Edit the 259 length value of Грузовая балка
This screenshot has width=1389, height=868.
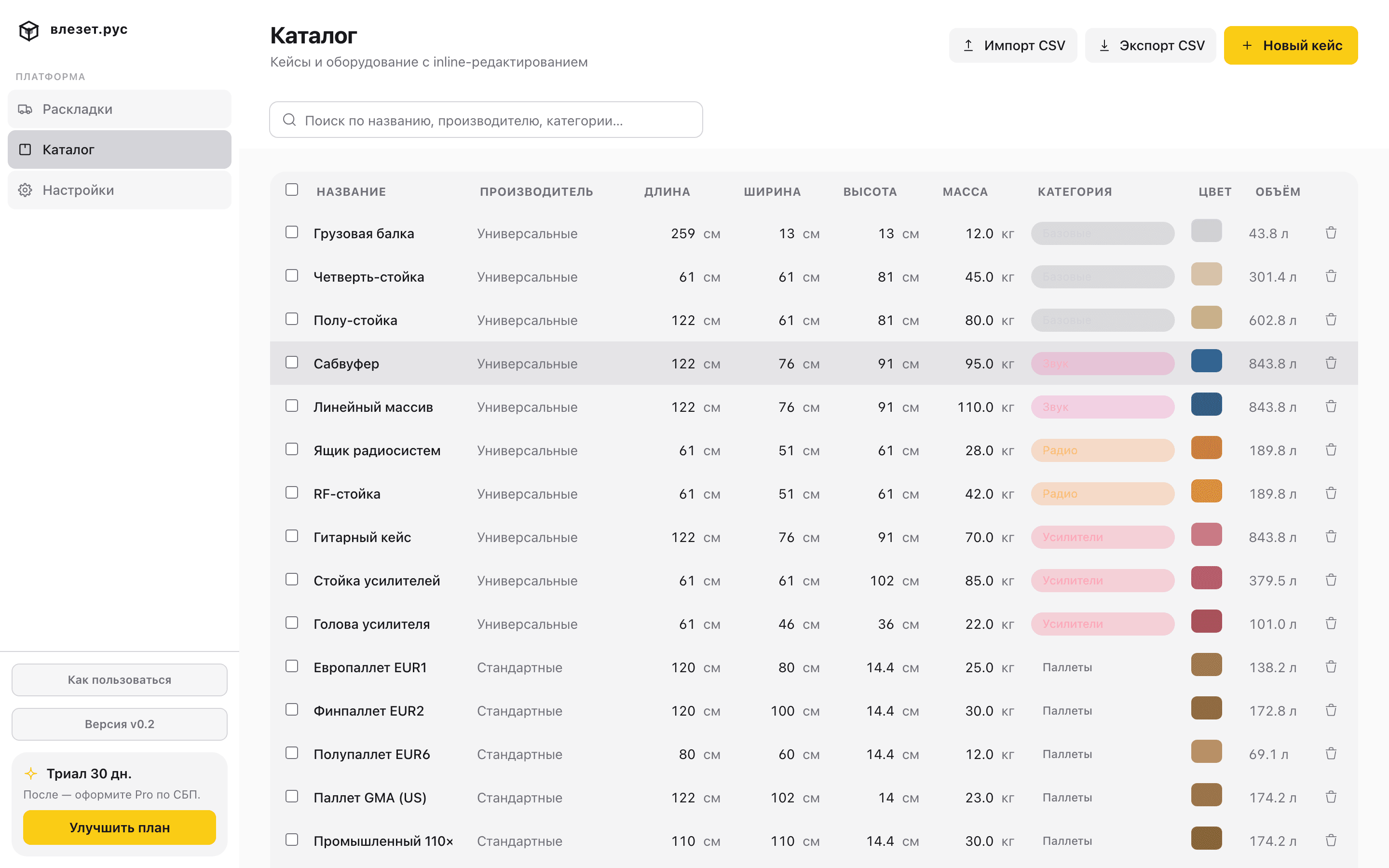(x=682, y=234)
